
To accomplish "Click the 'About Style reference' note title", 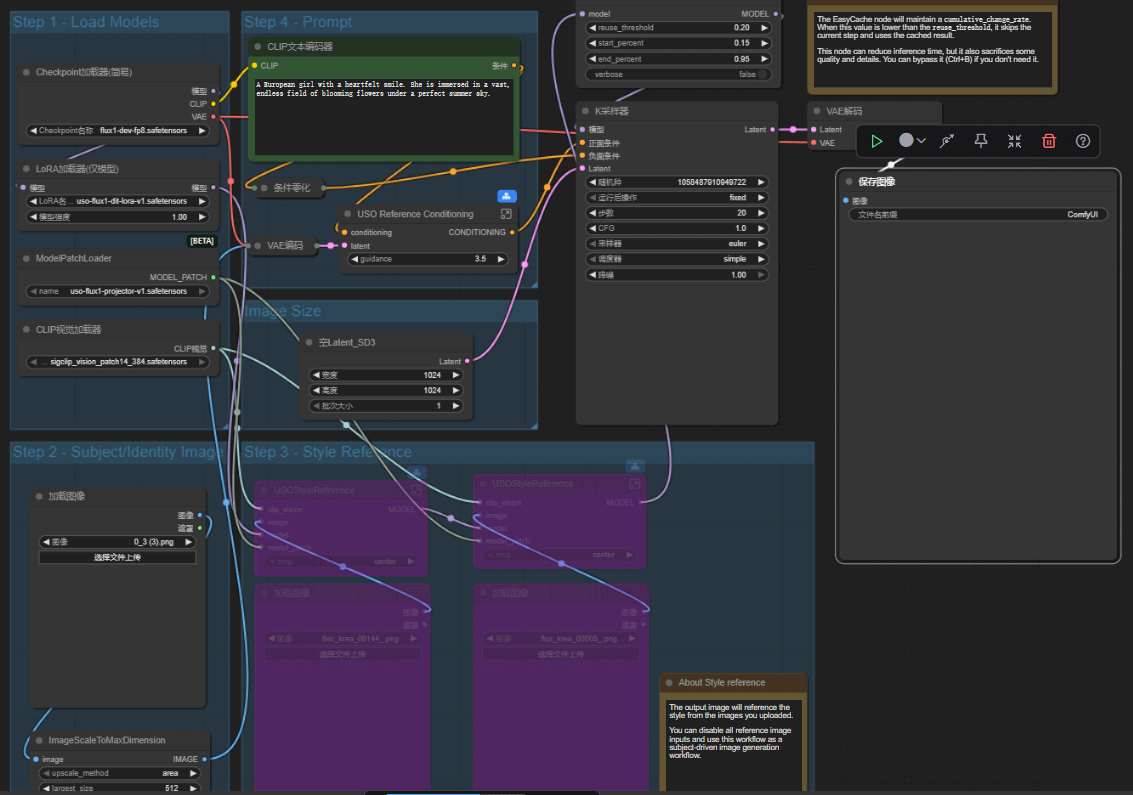I will (722, 682).
